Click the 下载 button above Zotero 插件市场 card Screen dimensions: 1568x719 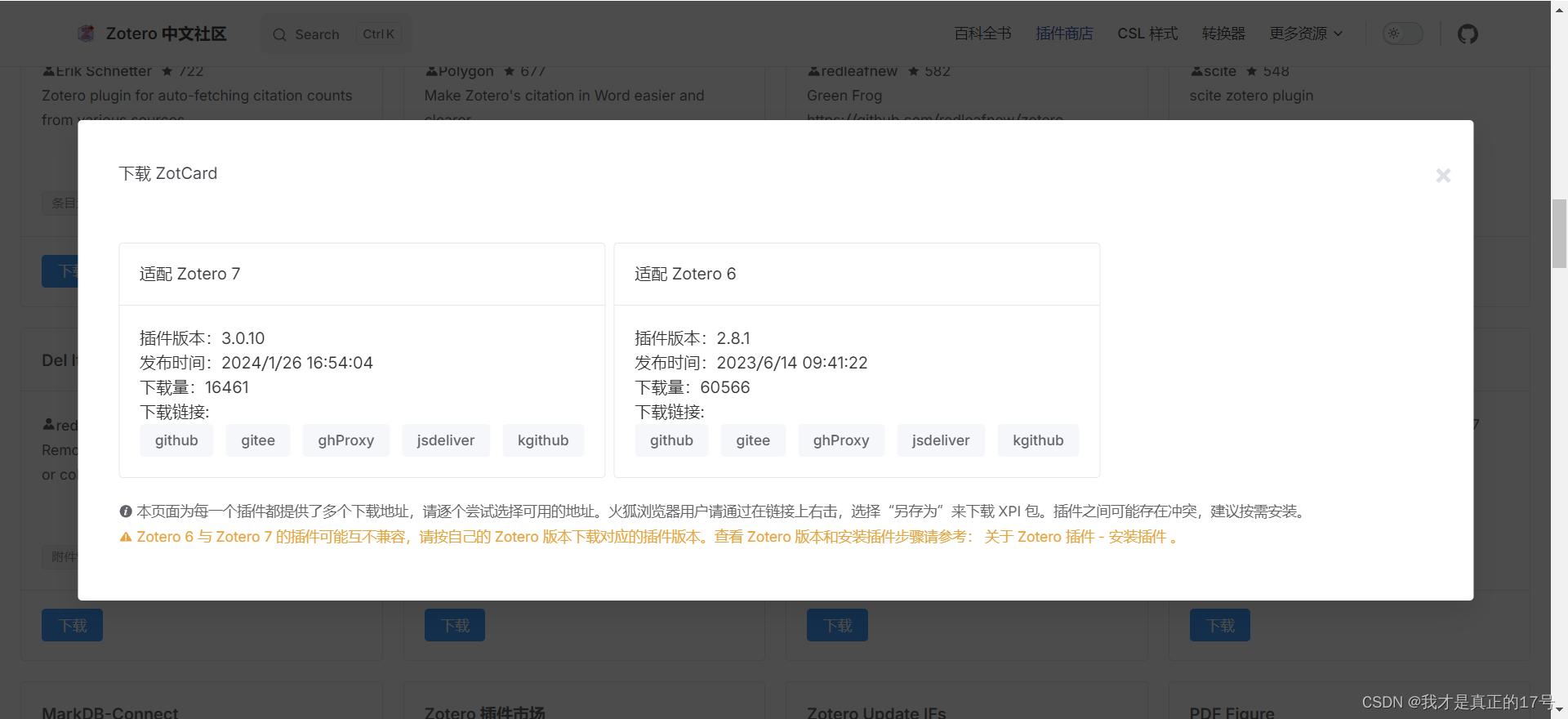tap(455, 625)
